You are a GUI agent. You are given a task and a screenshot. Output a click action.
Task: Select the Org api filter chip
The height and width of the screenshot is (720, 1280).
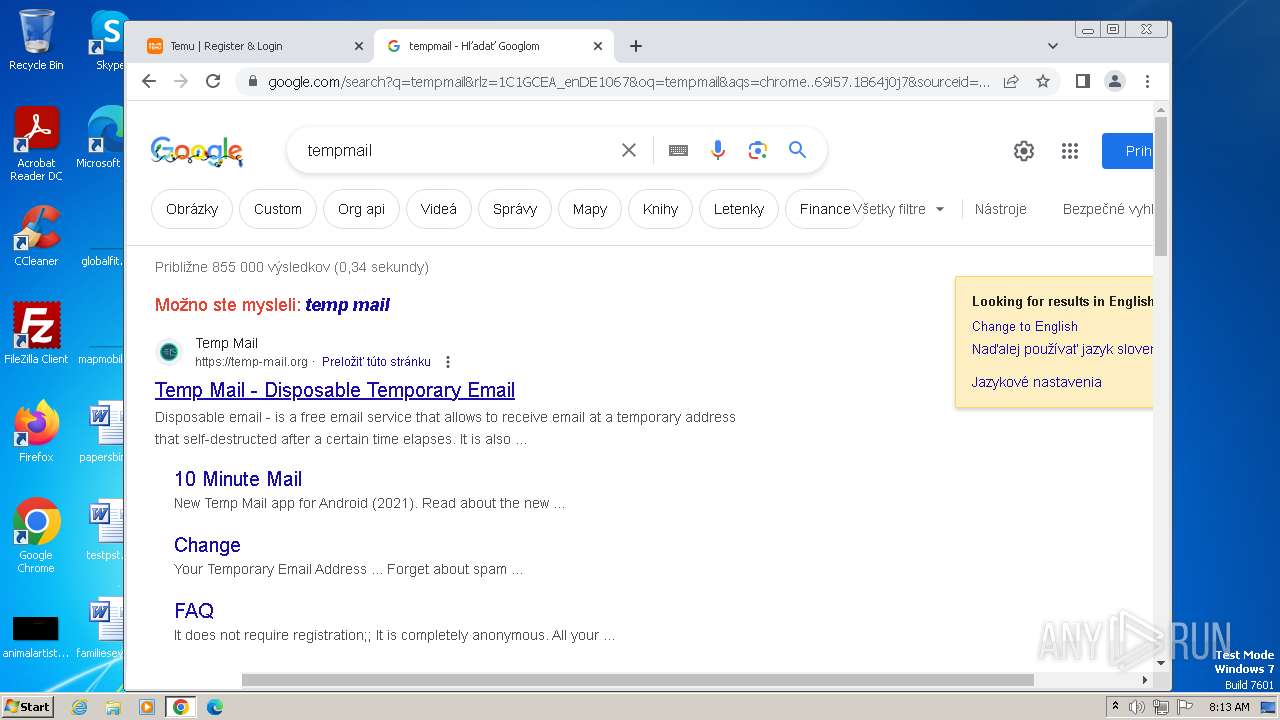(361, 209)
